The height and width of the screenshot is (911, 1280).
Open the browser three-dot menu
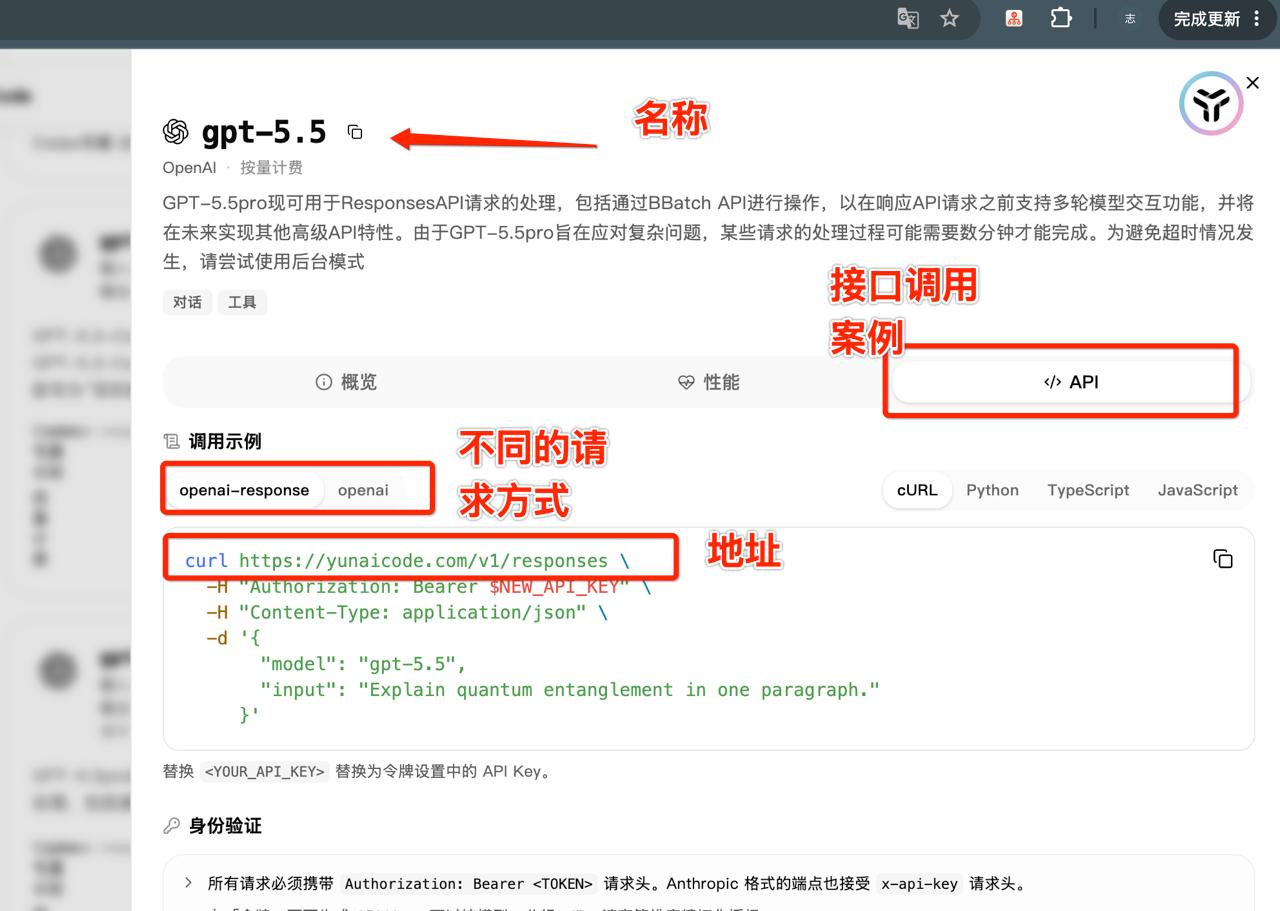pyautogui.click(x=1257, y=19)
